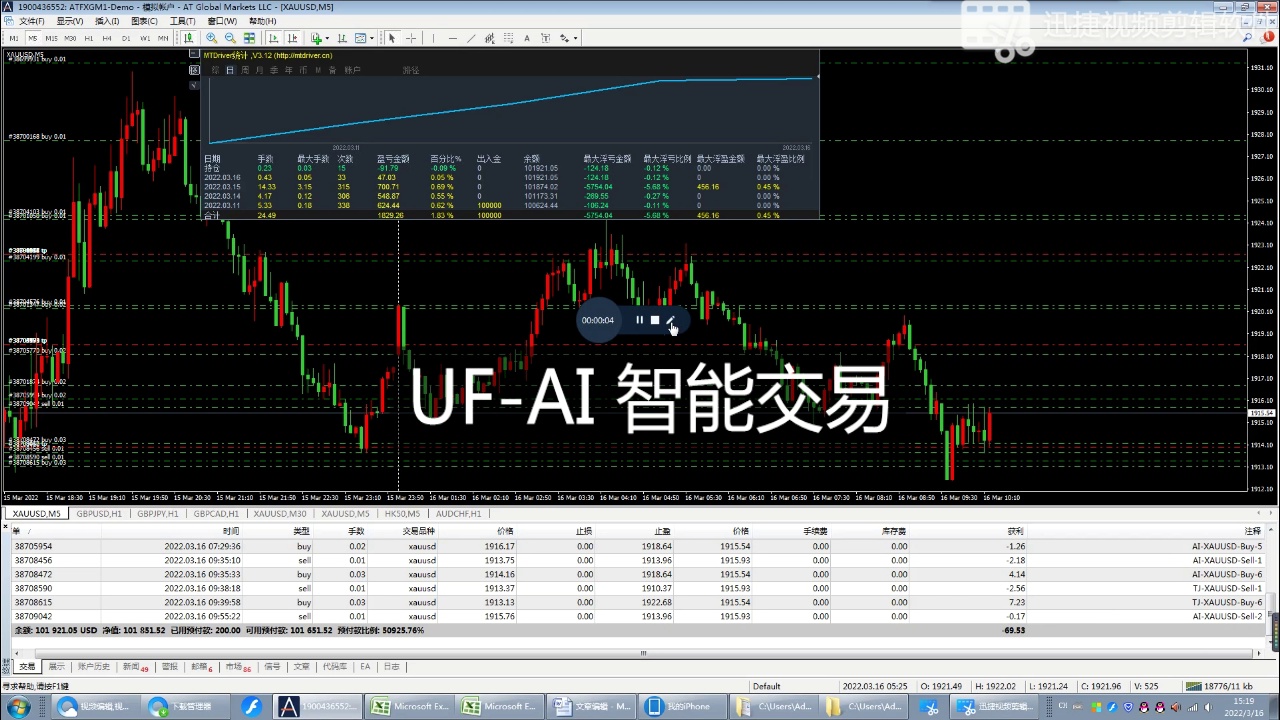Select the Fibonacci retracement tool
This screenshot has height=720, width=1280.
tap(508, 38)
